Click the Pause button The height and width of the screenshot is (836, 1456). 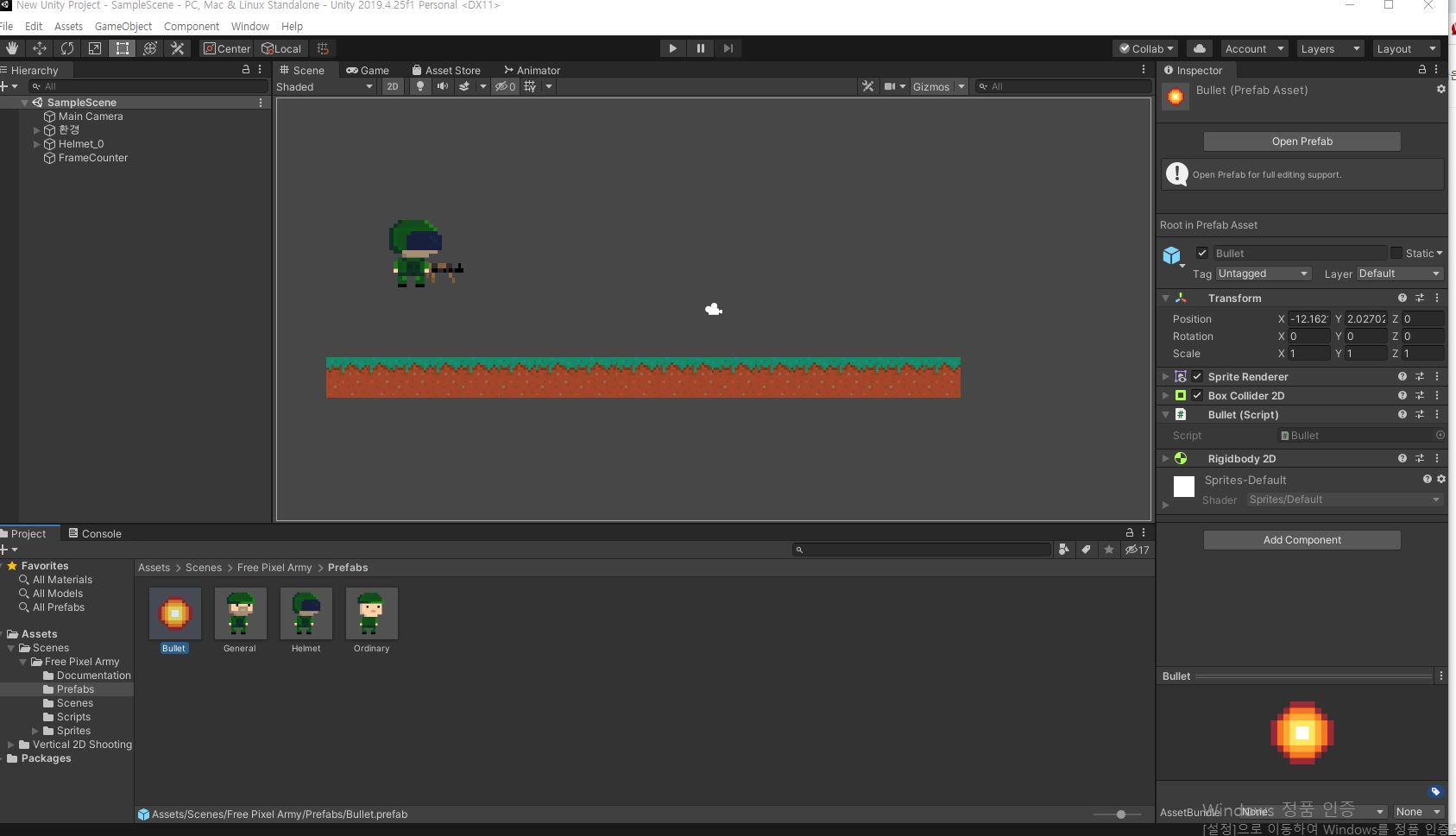[700, 48]
